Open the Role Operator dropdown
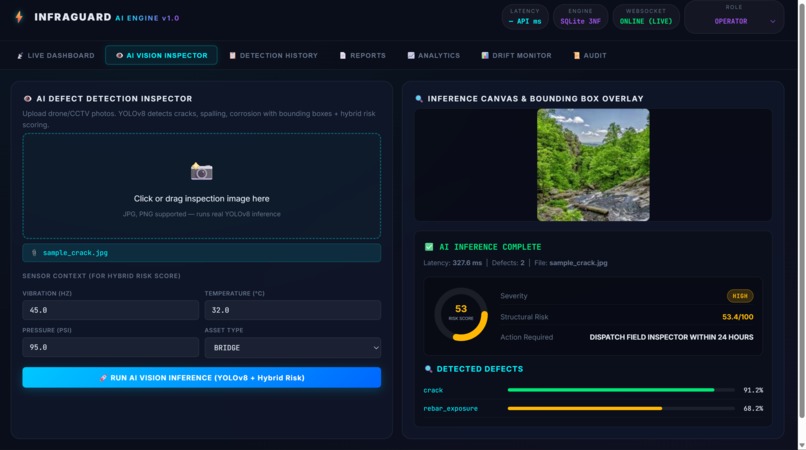This screenshot has width=806, height=450. tap(734, 17)
